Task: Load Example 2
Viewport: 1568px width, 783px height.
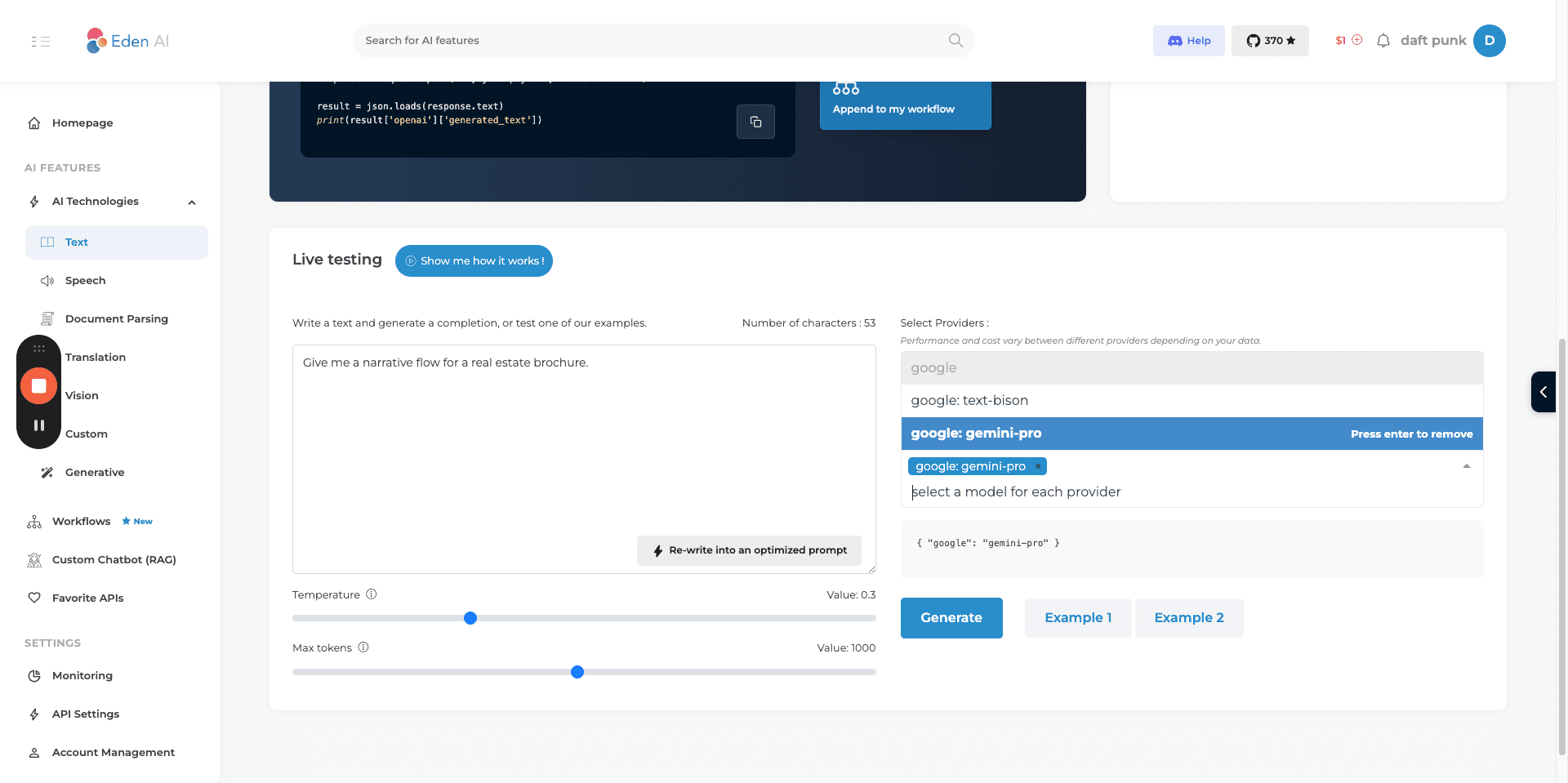Action: [x=1189, y=618]
